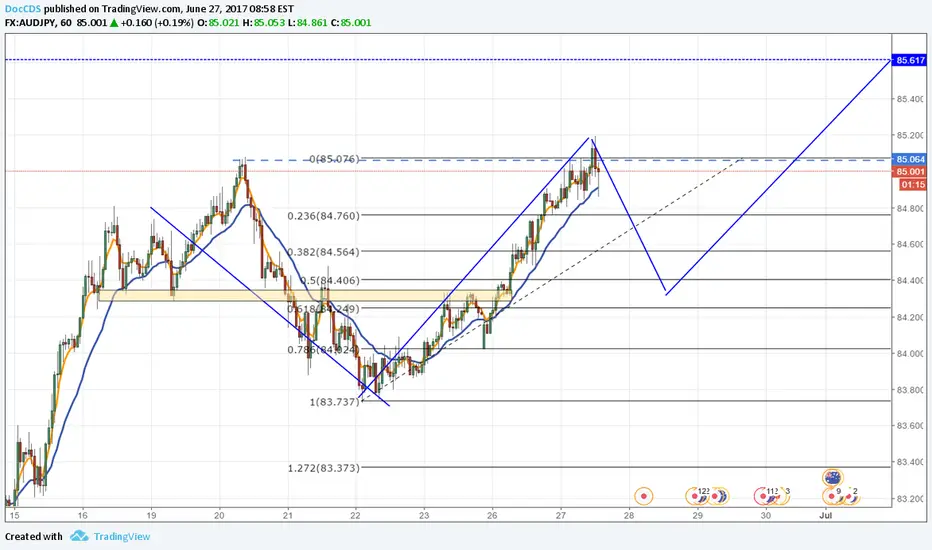Click the 83.200 price axis label
932x550 pixels.
pos(910,499)
